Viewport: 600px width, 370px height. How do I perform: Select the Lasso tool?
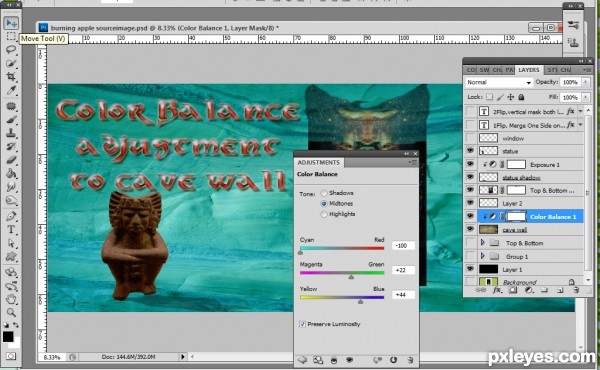point(11,50)
